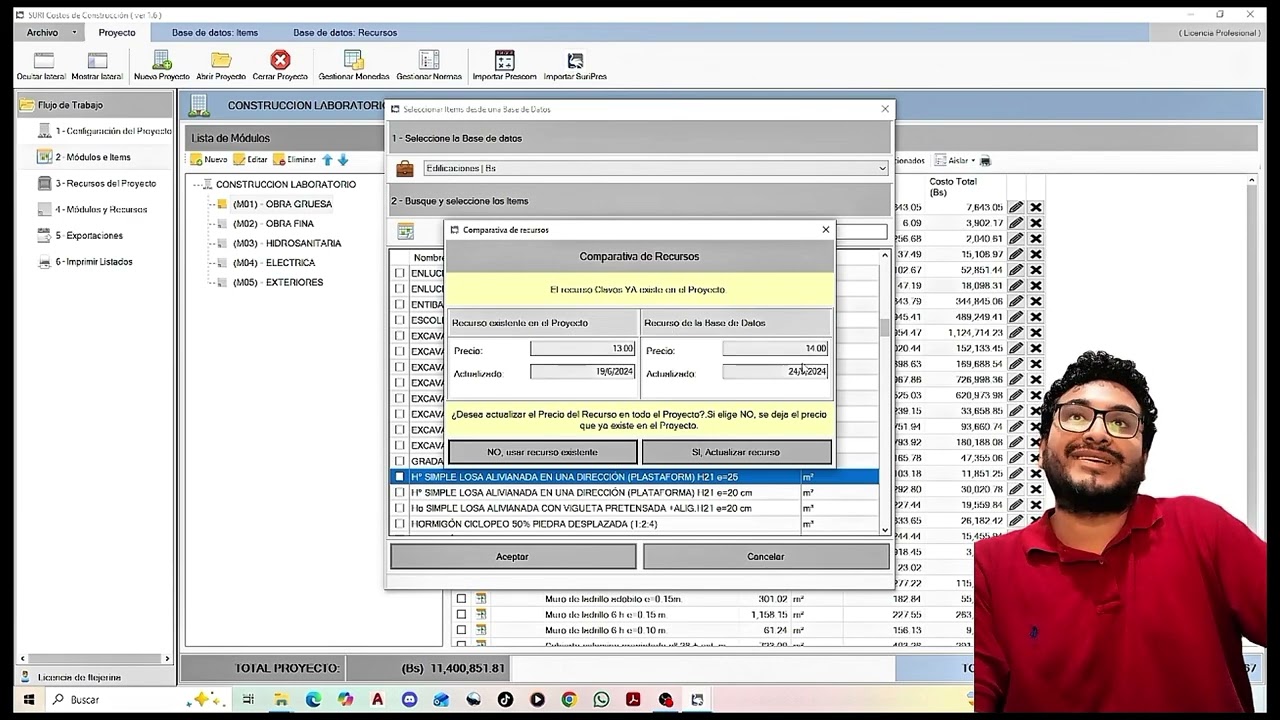Image resolution: width=1280 pixels, height=720 pixels.
Task: Select module (M02) - OBRA FINA in tree
Action: 273,224
